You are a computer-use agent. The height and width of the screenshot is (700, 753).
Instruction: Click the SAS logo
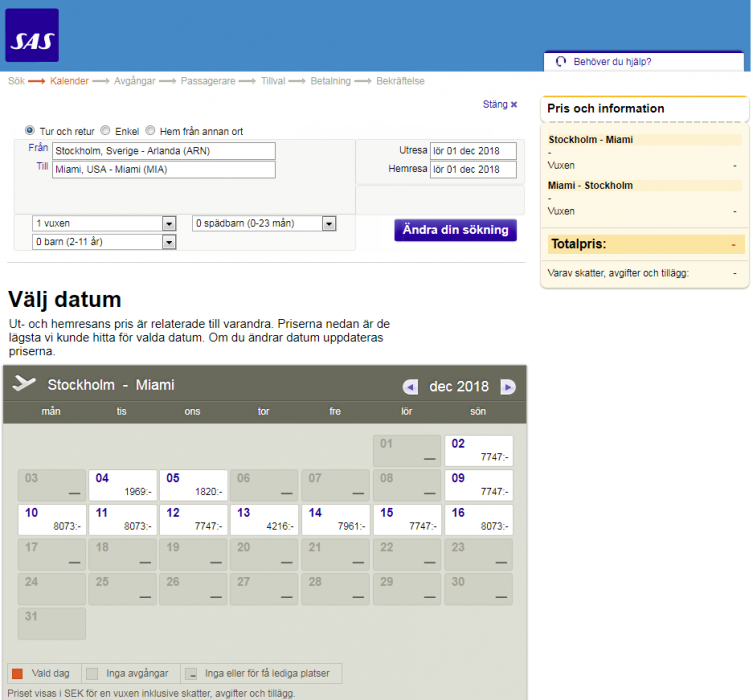32,36
